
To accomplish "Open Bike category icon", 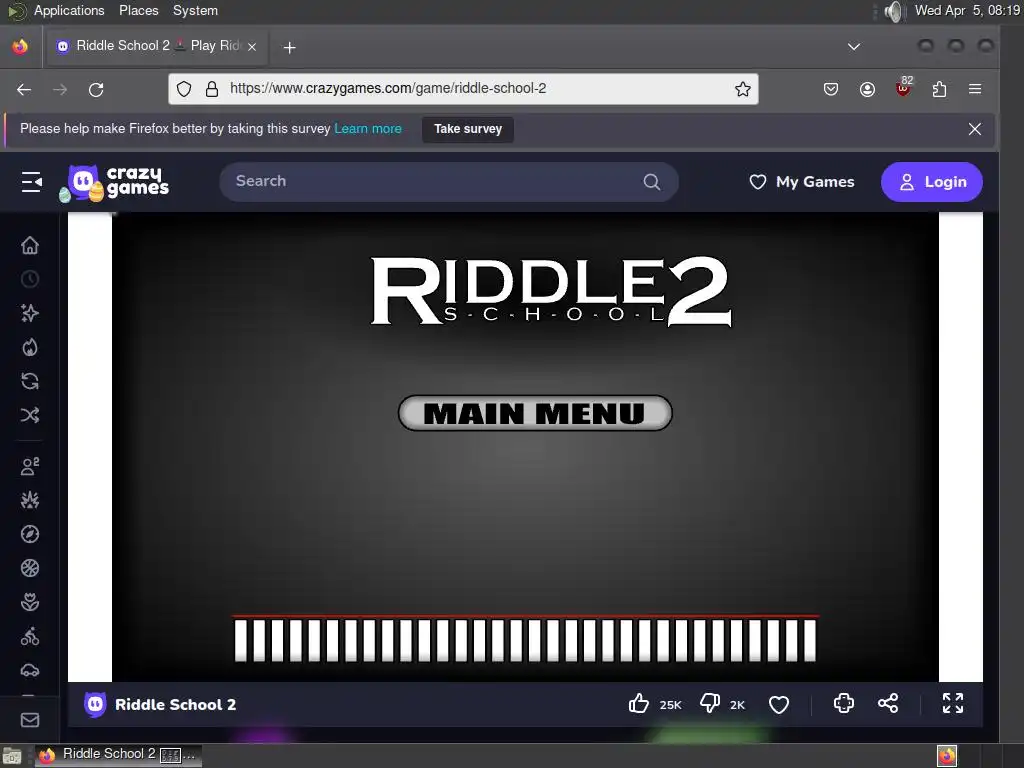I will pyautogui.click(x=30, y=636).
